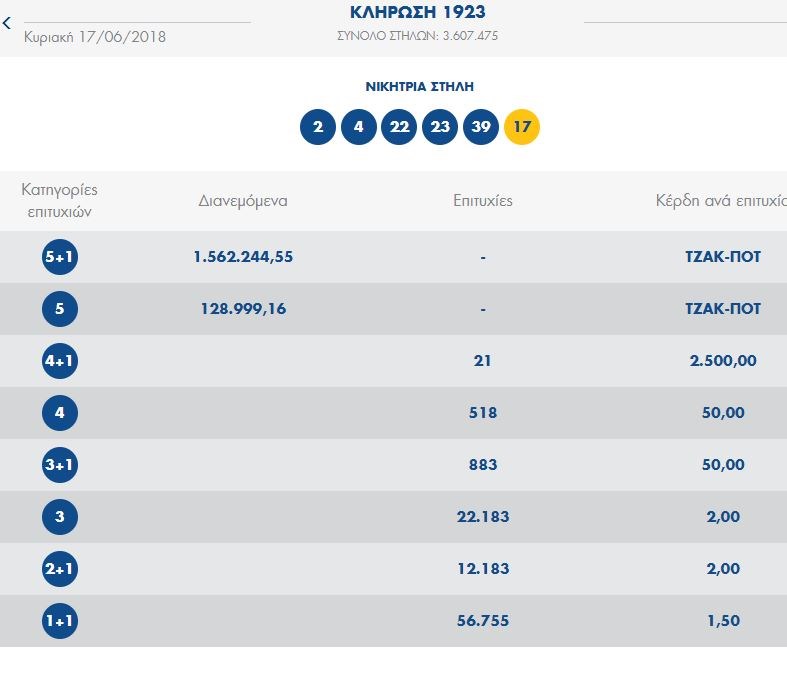Screen dimensions: 787x676
Task: Click the Διανεμόμενα column header
Action: pos(243,200)
